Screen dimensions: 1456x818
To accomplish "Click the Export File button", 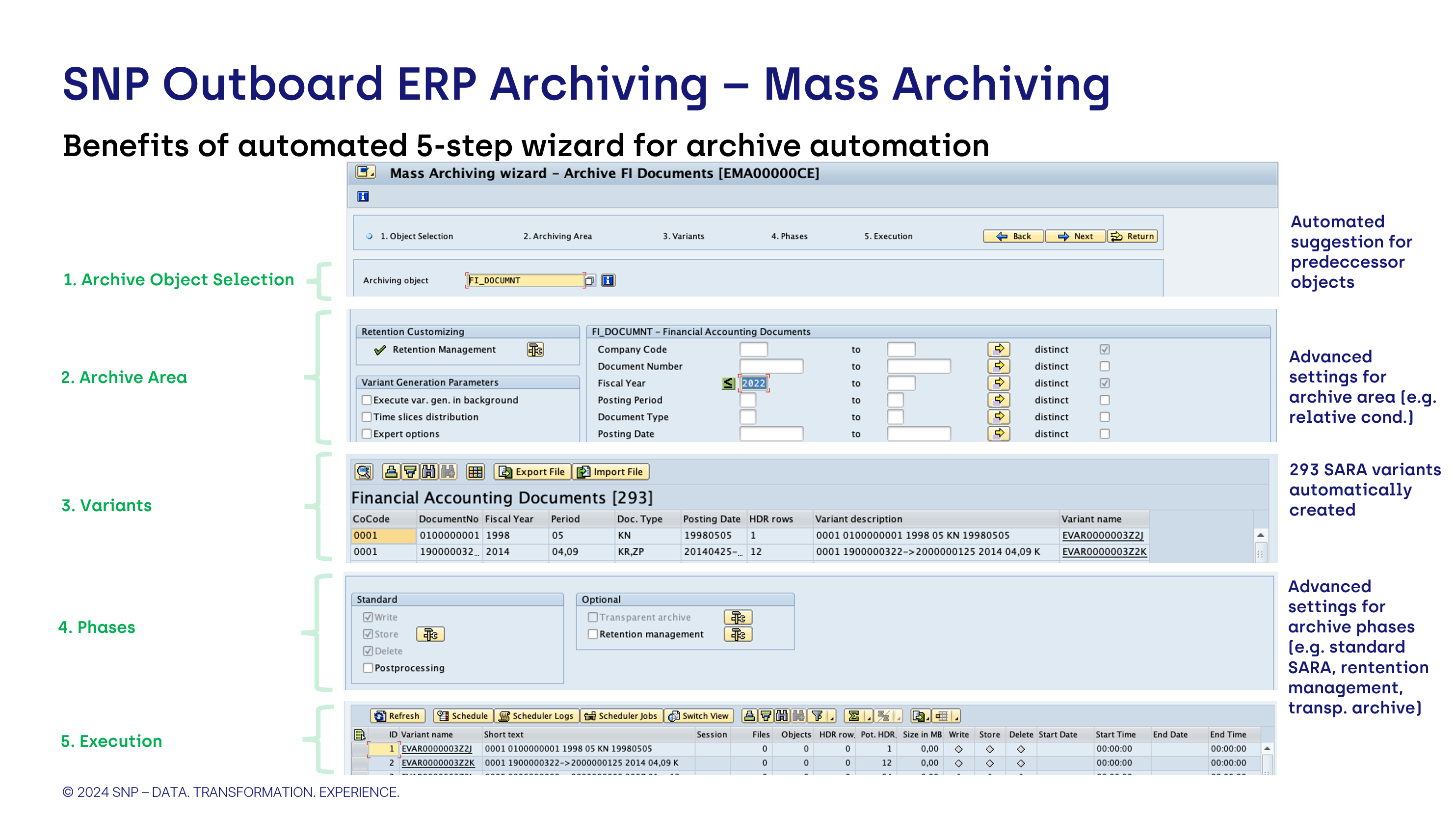I will (x=532, y=472).
